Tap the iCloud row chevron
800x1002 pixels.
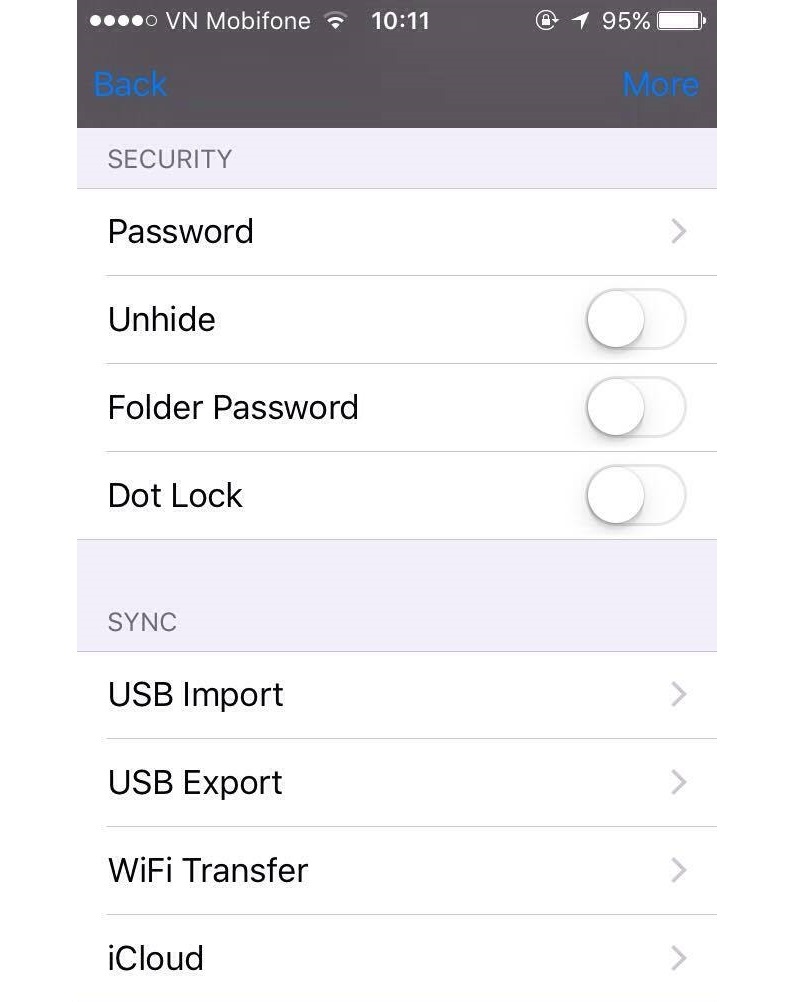[x=679, y=958]
